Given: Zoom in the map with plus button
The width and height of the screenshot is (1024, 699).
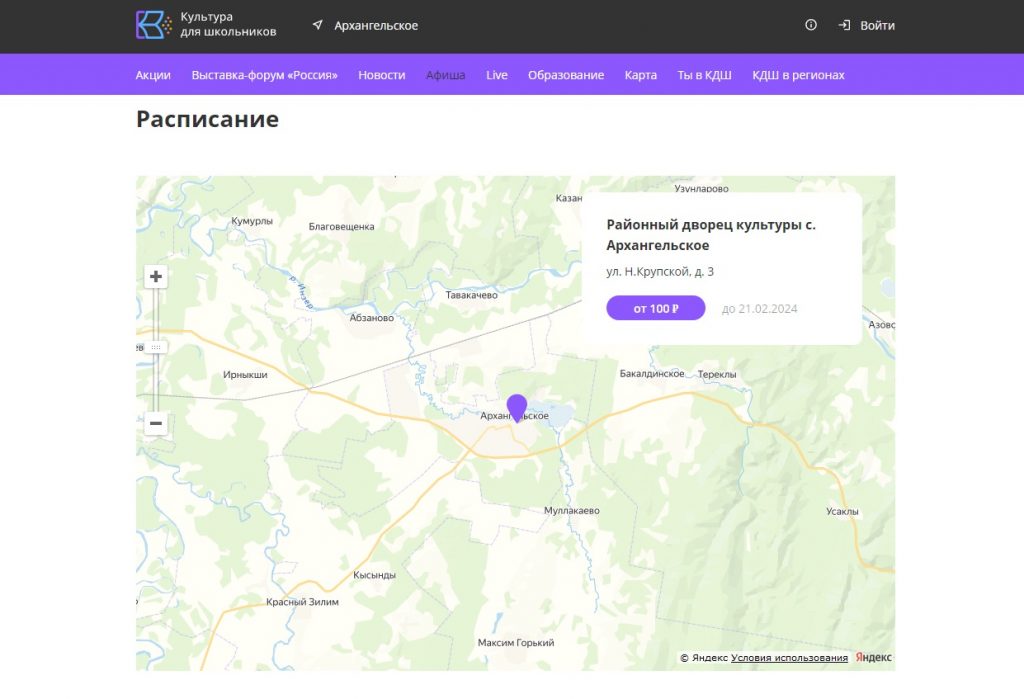Looking at the screenshot, I should 156,277.
